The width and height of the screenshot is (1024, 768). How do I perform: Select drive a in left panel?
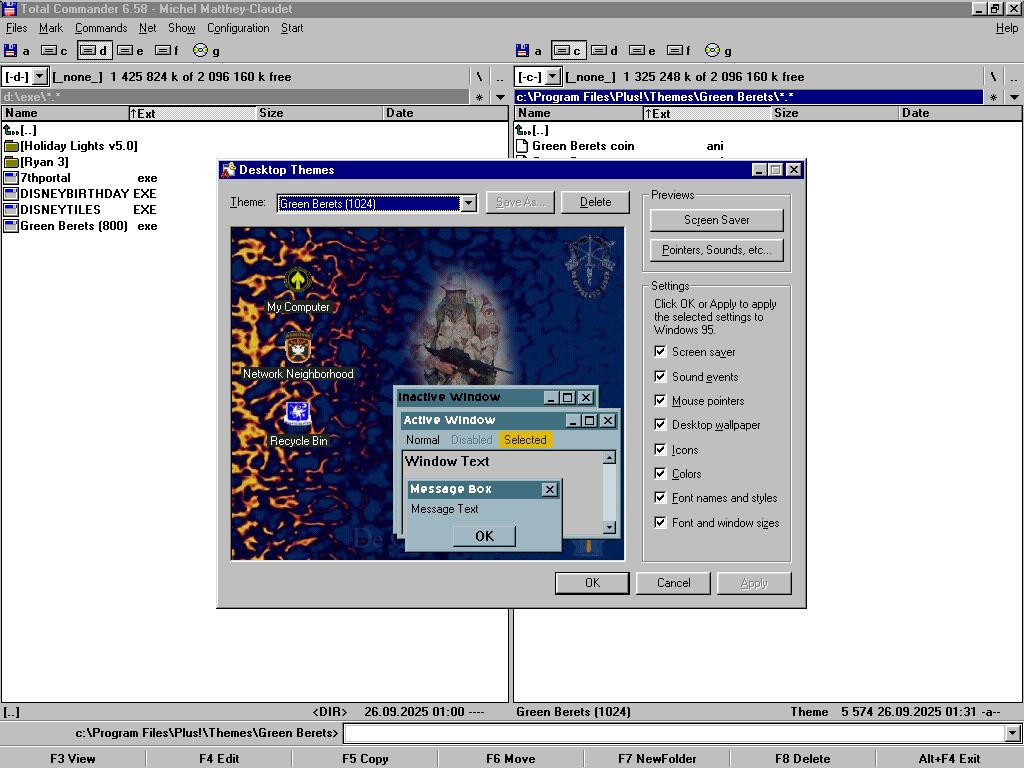tap(17, 50)
